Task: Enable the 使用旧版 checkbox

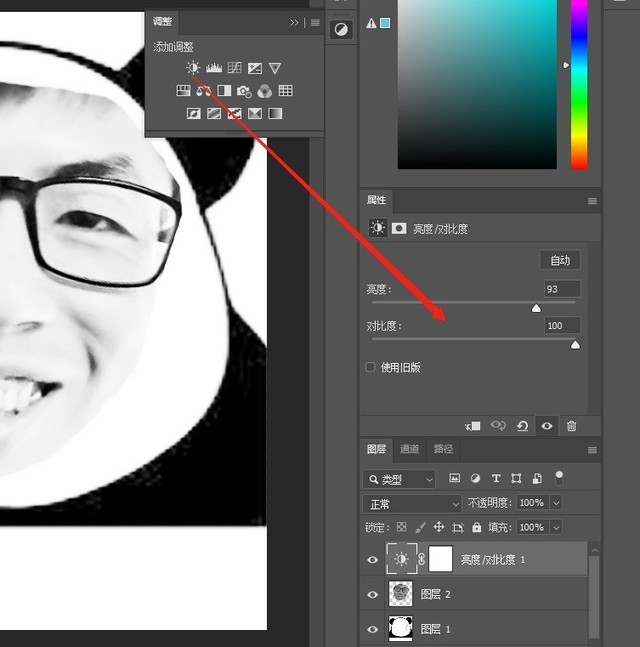Action: click(370, 367)
